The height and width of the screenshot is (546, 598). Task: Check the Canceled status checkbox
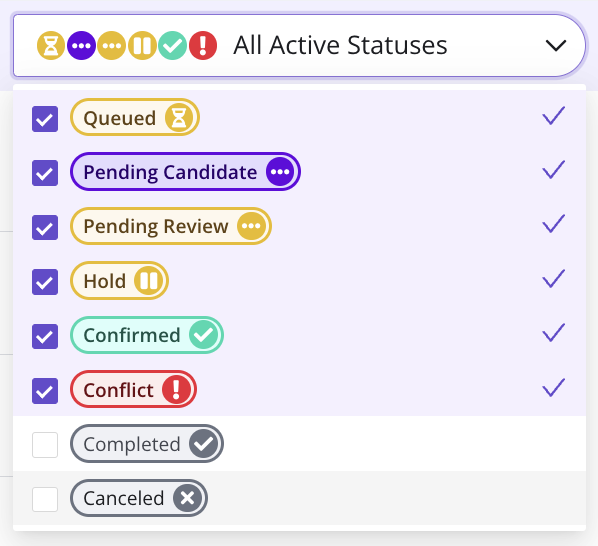pos(45,499)
